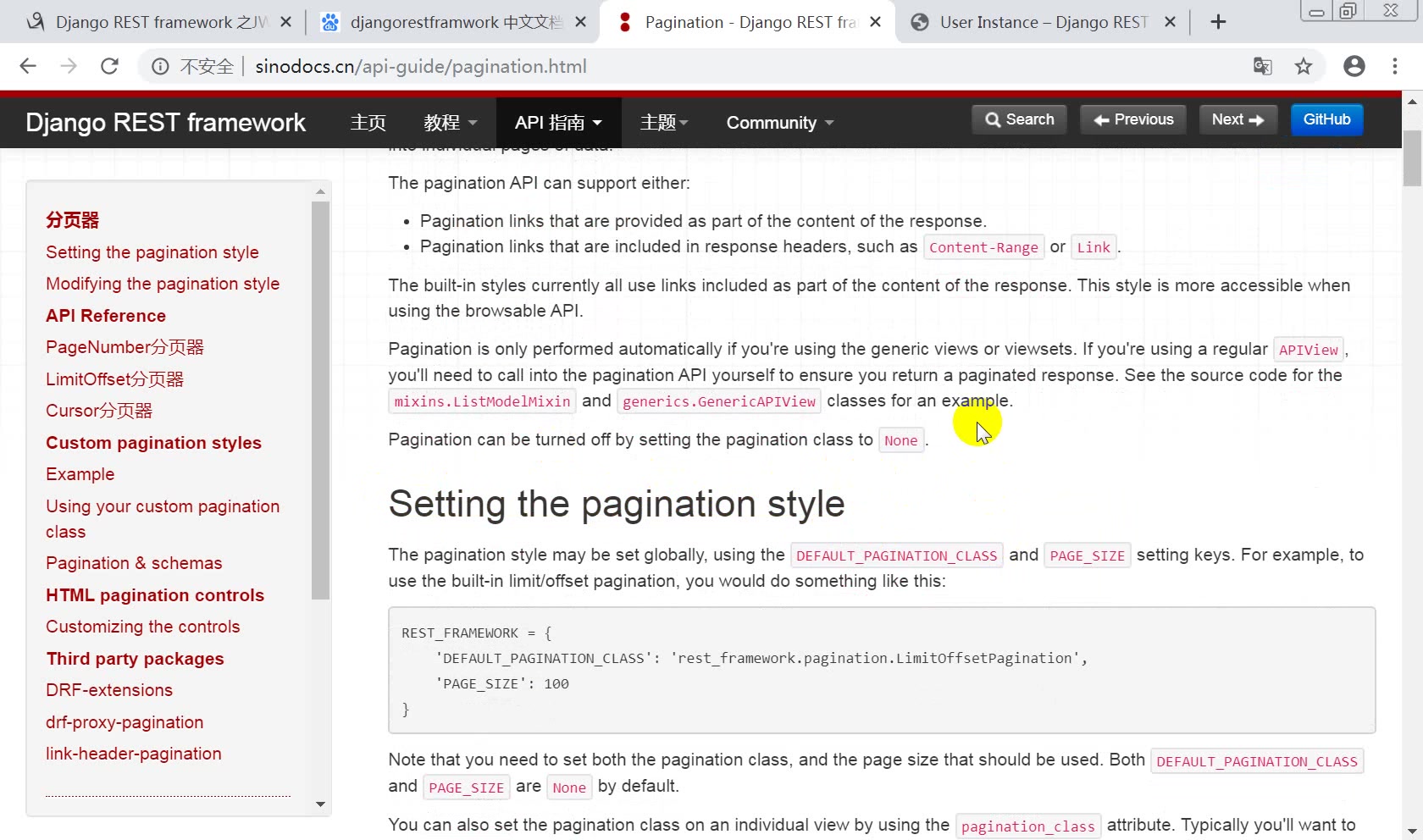Click the APIView inline code text
Image resolution: width=1423 pixels, height=840 pixels.
click(x=1309, y=350)
